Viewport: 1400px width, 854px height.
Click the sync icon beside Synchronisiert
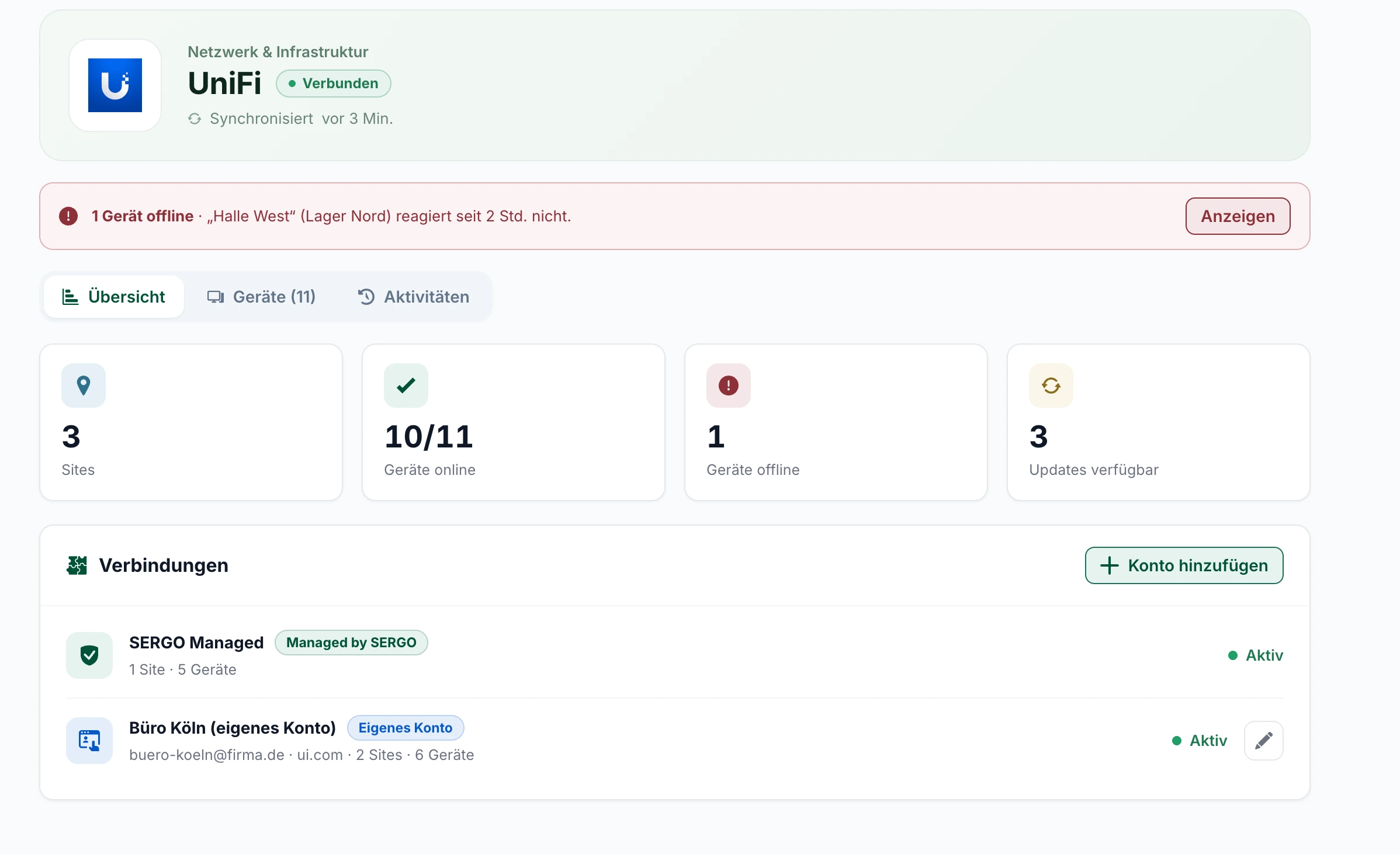point(195,119)
